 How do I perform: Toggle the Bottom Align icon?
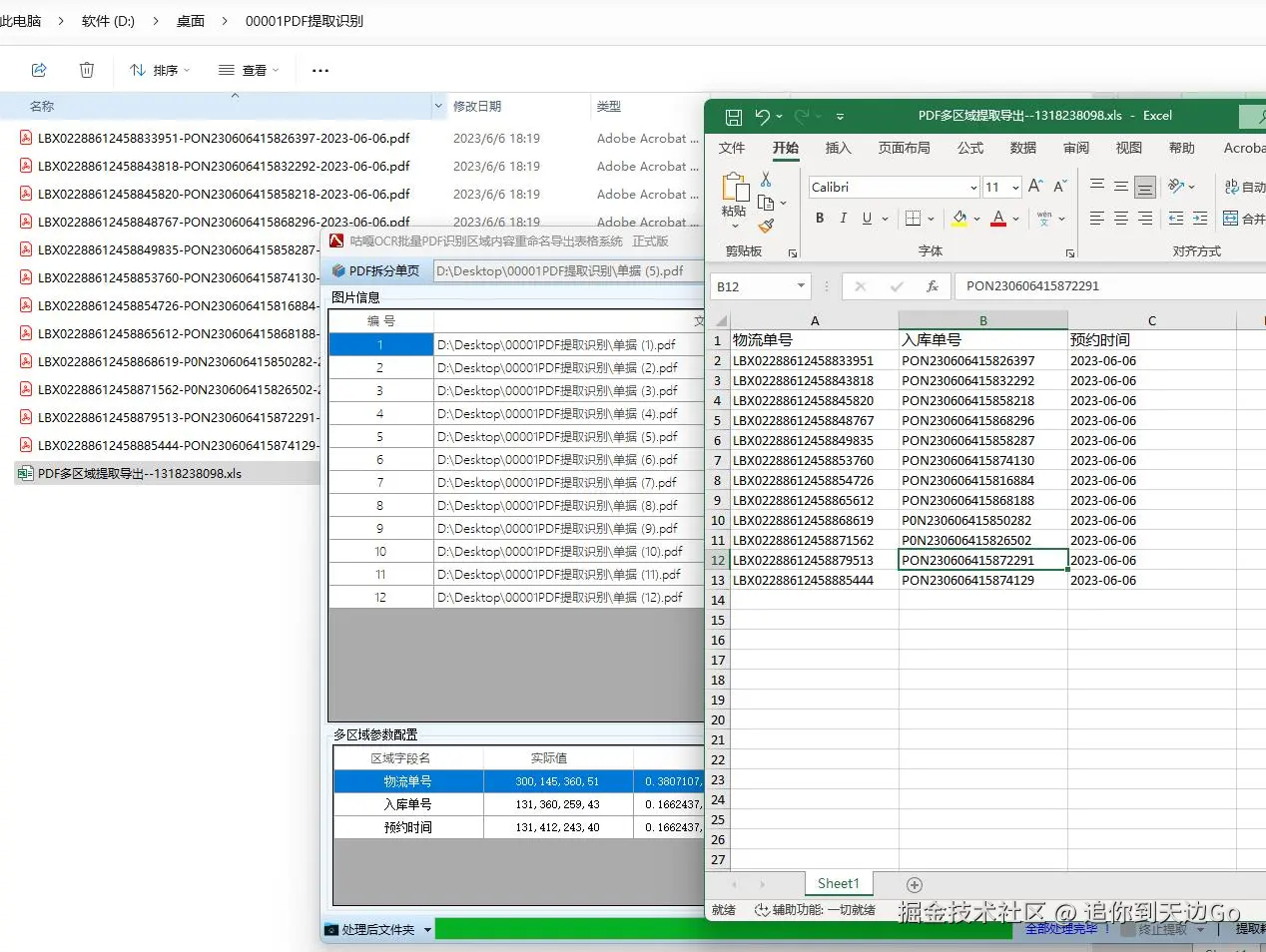point(1145,187)
